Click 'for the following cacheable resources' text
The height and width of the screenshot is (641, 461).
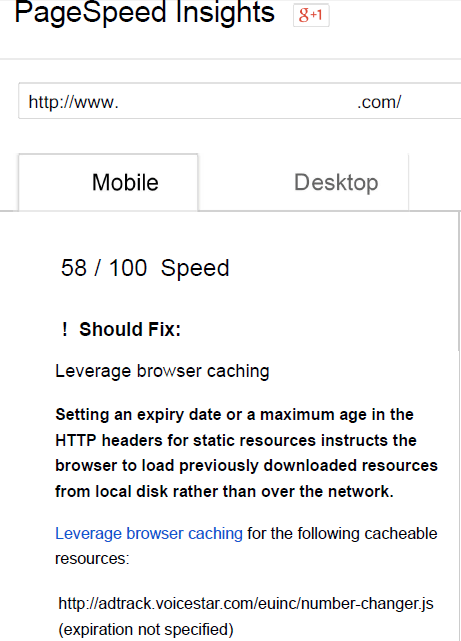pyautogui.click(x=246, y=546)
